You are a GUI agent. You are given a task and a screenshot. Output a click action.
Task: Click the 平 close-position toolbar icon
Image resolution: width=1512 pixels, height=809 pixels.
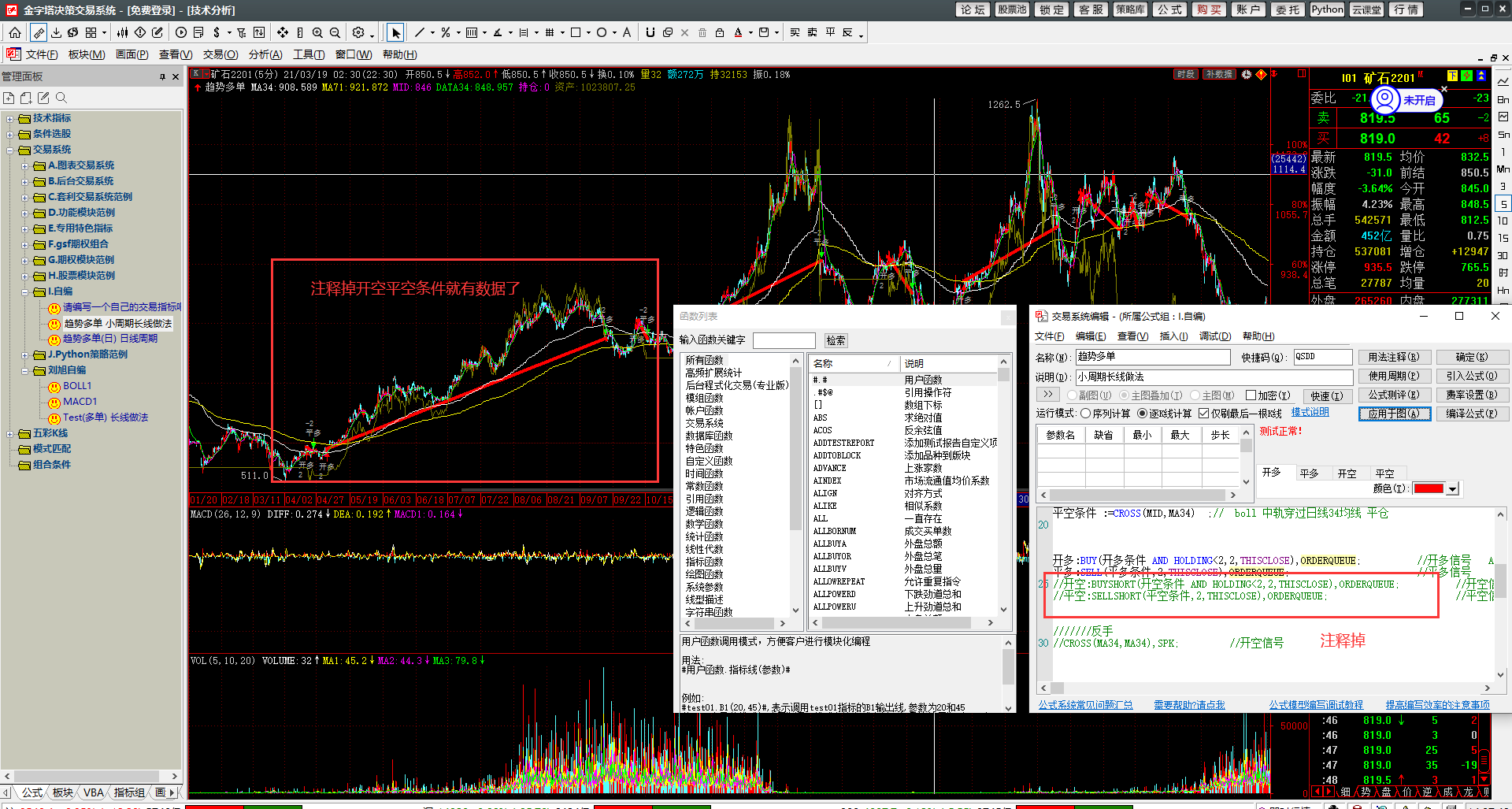coord(830,32)
